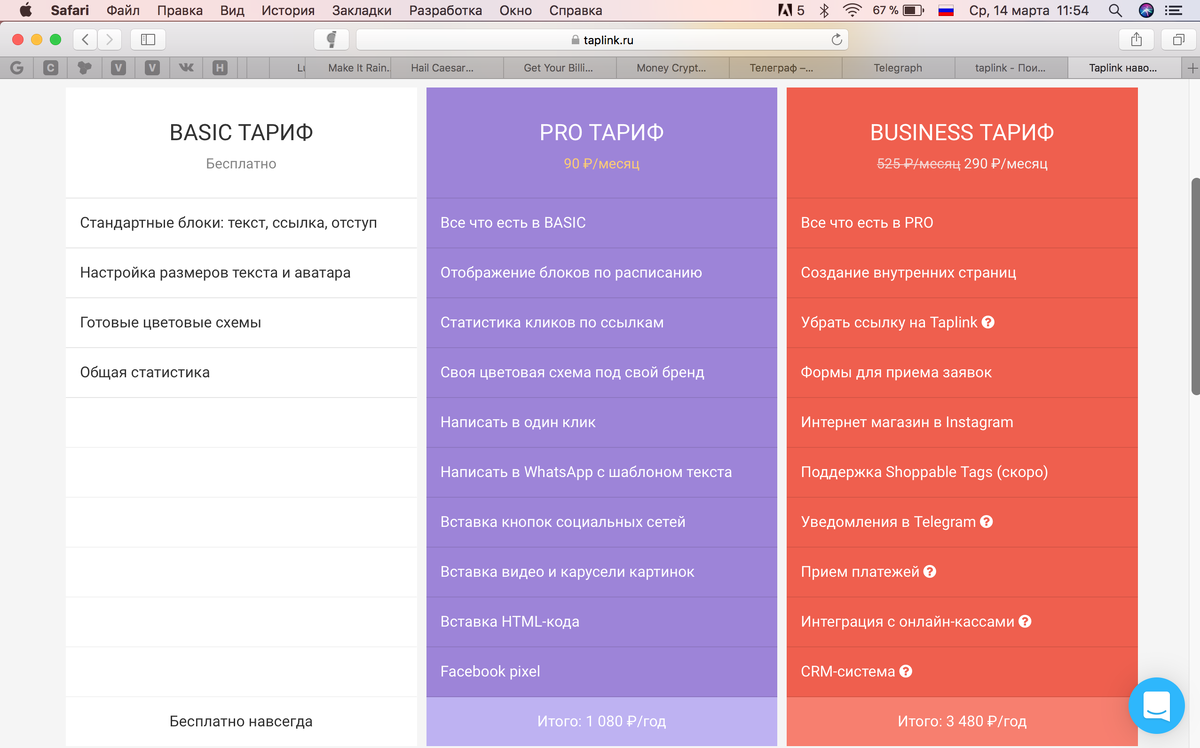The image size is (1200, 748).
Task: Open the pinned Google G tab
Action: (17, 68)
